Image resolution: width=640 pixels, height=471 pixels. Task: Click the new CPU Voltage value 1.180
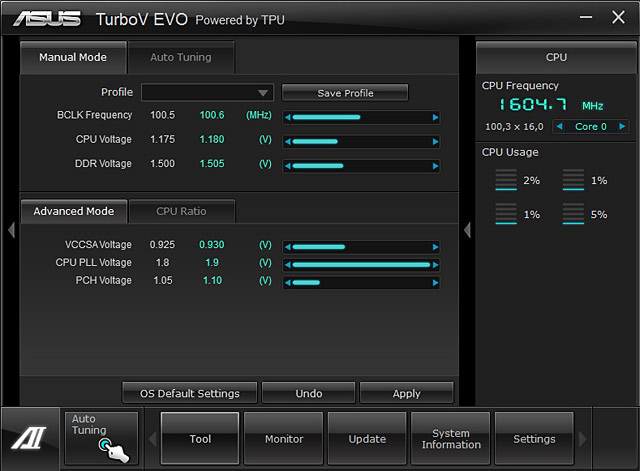(x=212, y=140)
